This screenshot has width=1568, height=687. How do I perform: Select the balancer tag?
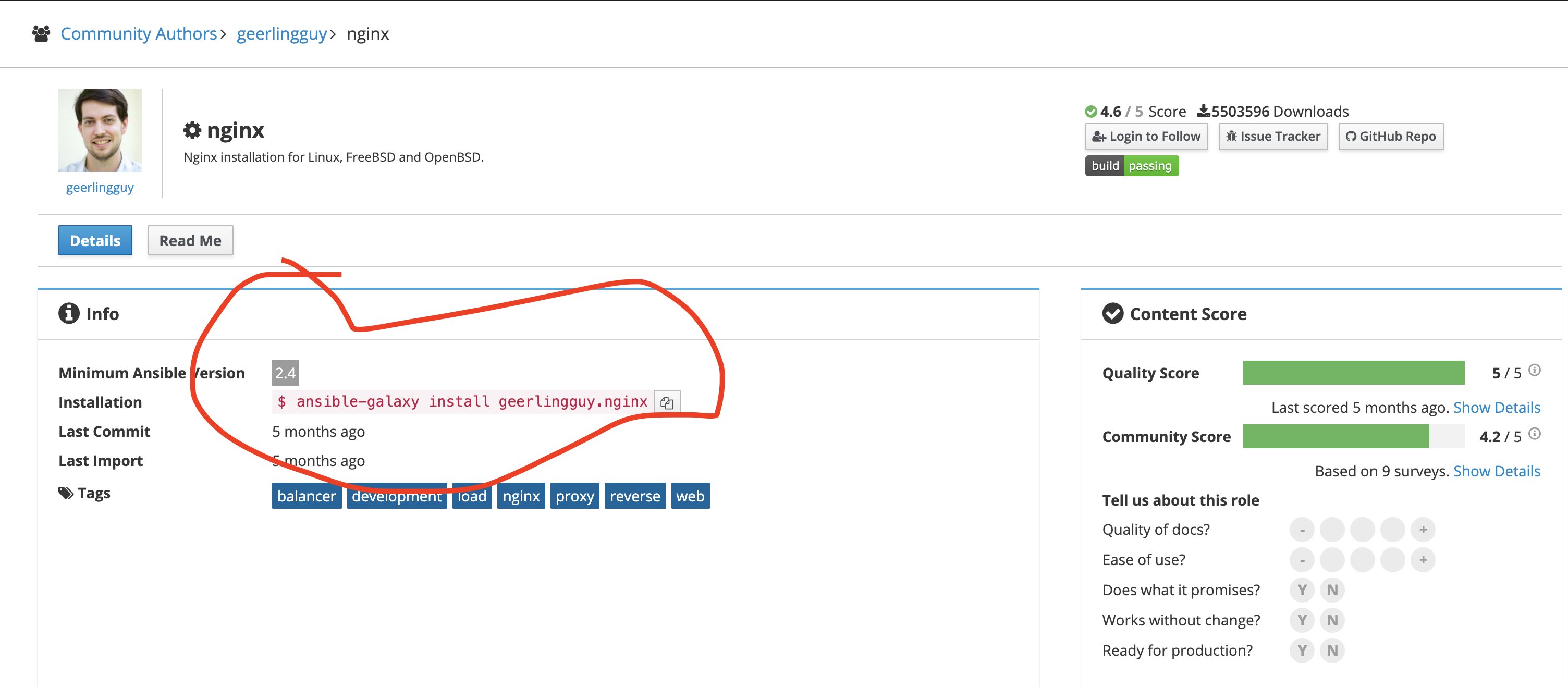tap(307, 496)
